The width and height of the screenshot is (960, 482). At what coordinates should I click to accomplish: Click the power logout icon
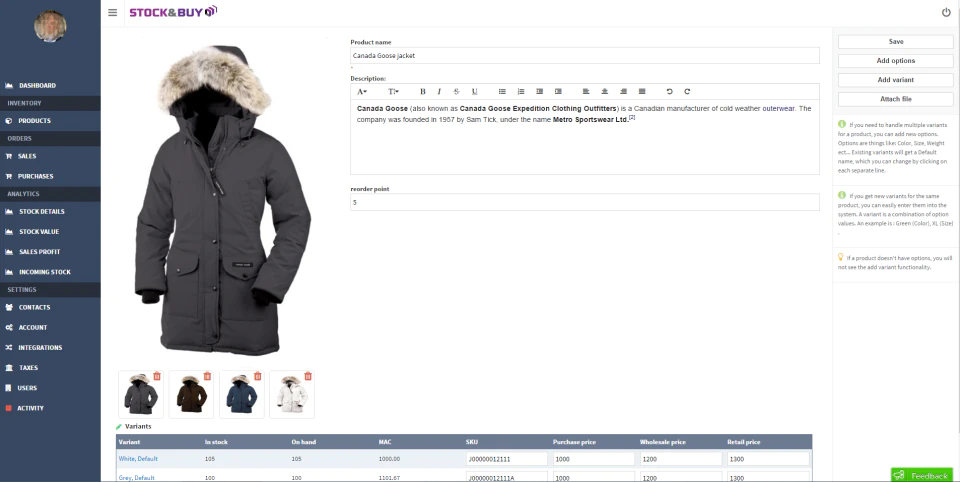pos(946,12)
